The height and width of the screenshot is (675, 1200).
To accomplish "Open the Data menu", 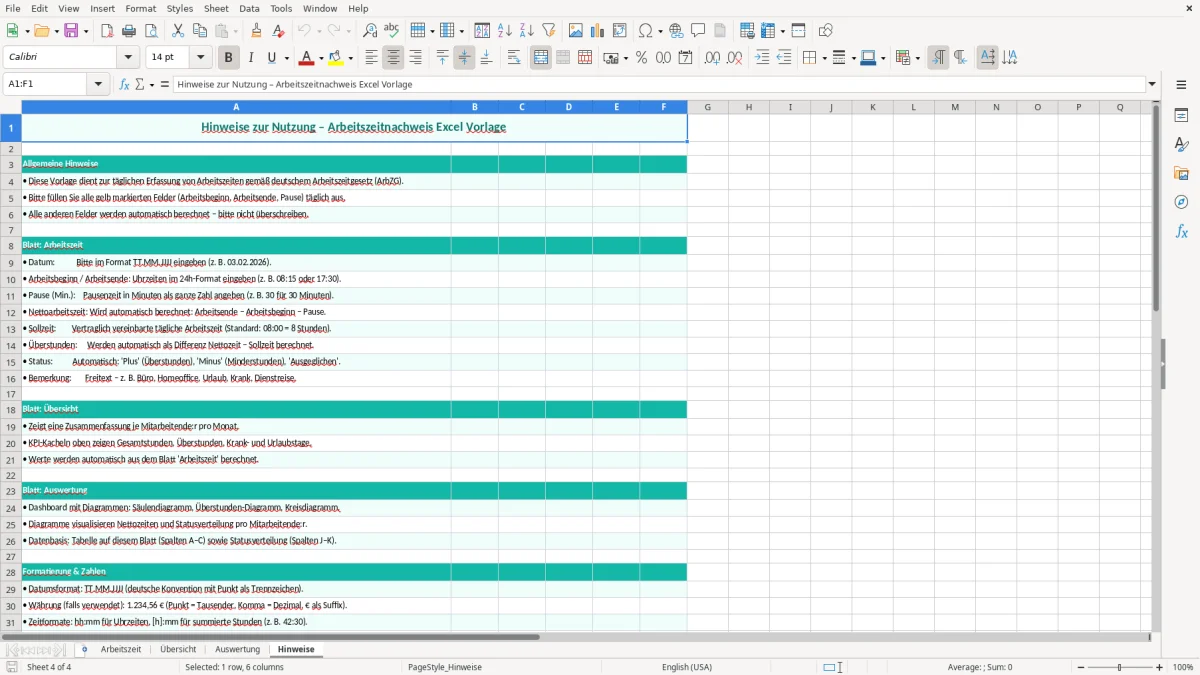I will (x=249, y=8).
